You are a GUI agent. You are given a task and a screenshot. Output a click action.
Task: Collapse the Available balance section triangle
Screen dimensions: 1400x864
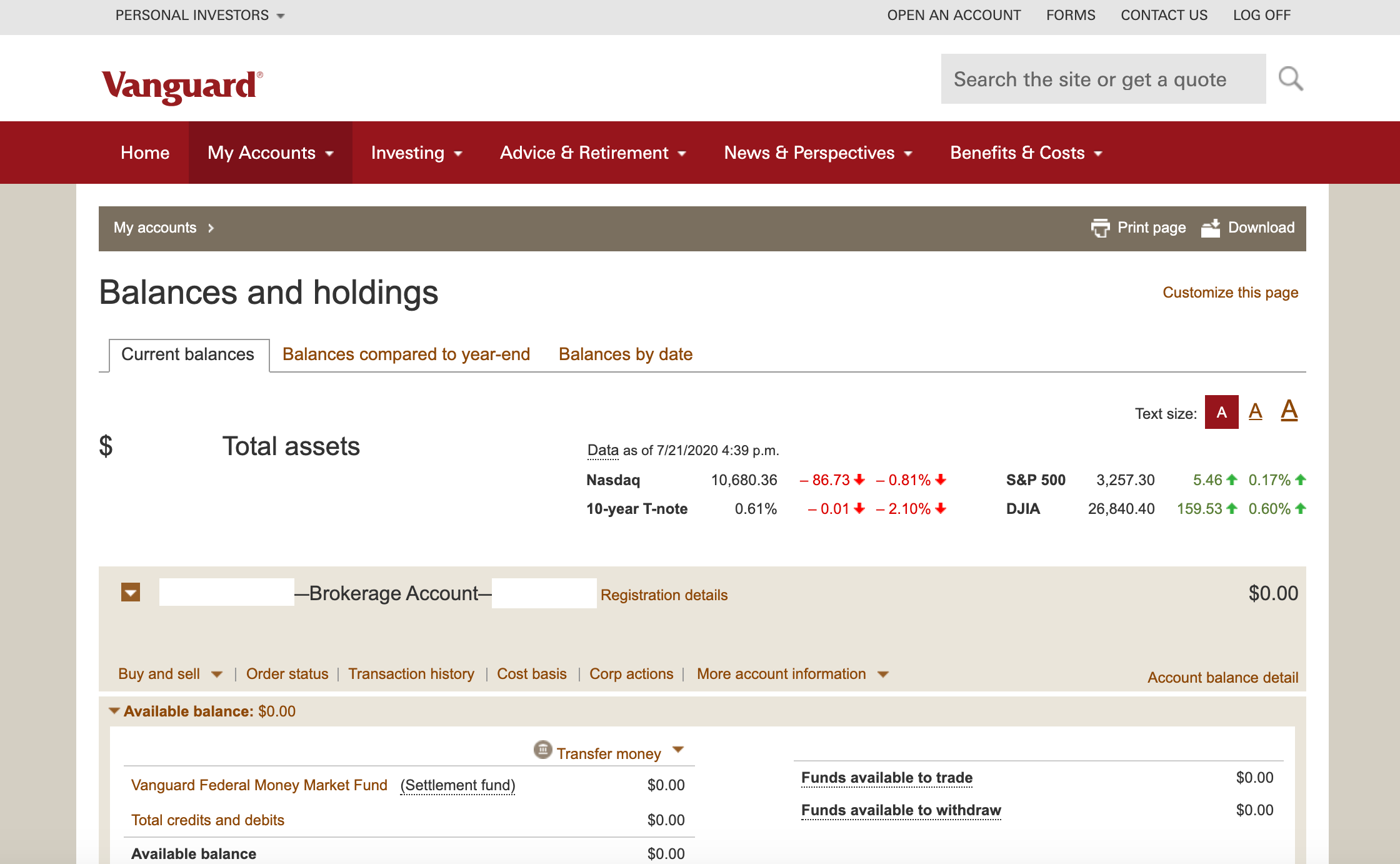114,711
